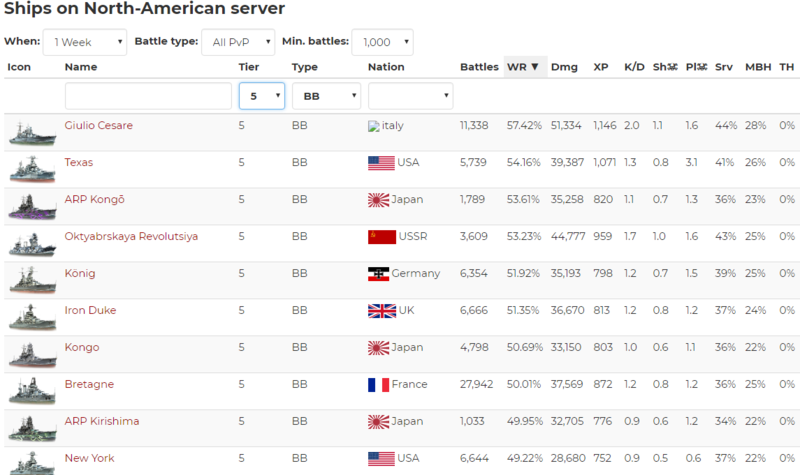Screen dimensions: 800x475
Task: Click the France flag in Bretagne row
Action: [378, 385]
